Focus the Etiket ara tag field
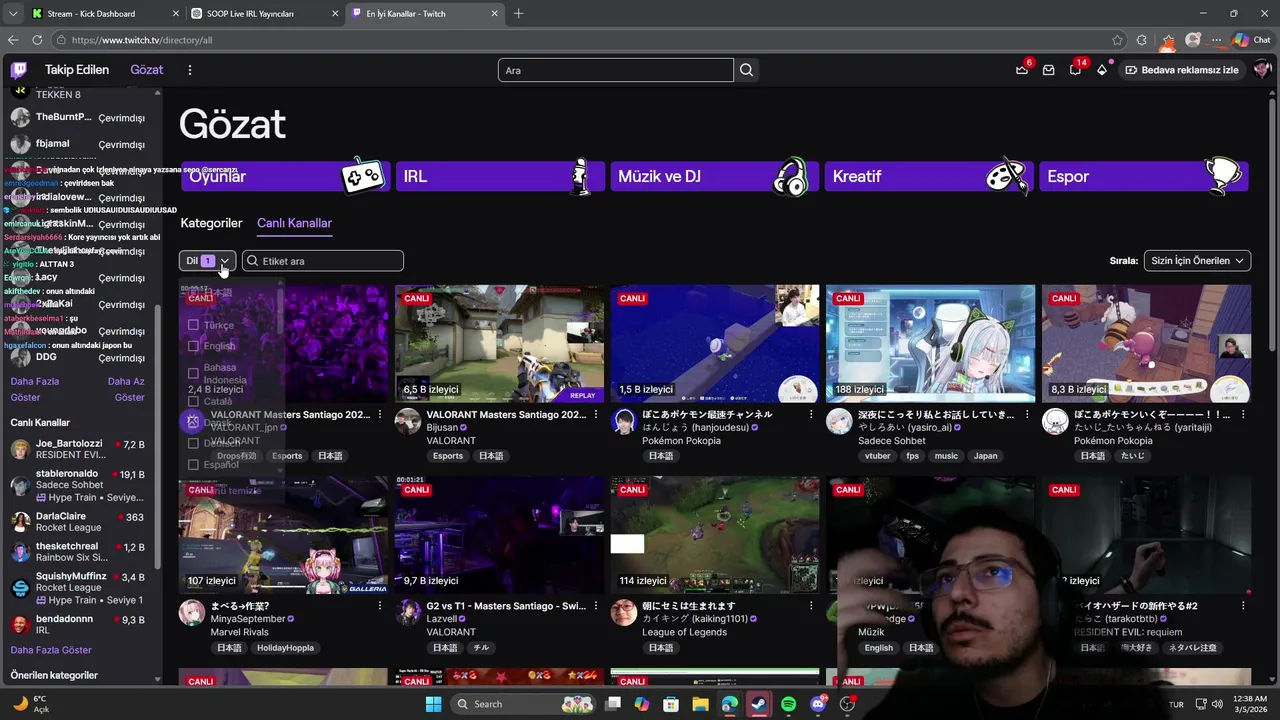 click(x=323, y=261)
